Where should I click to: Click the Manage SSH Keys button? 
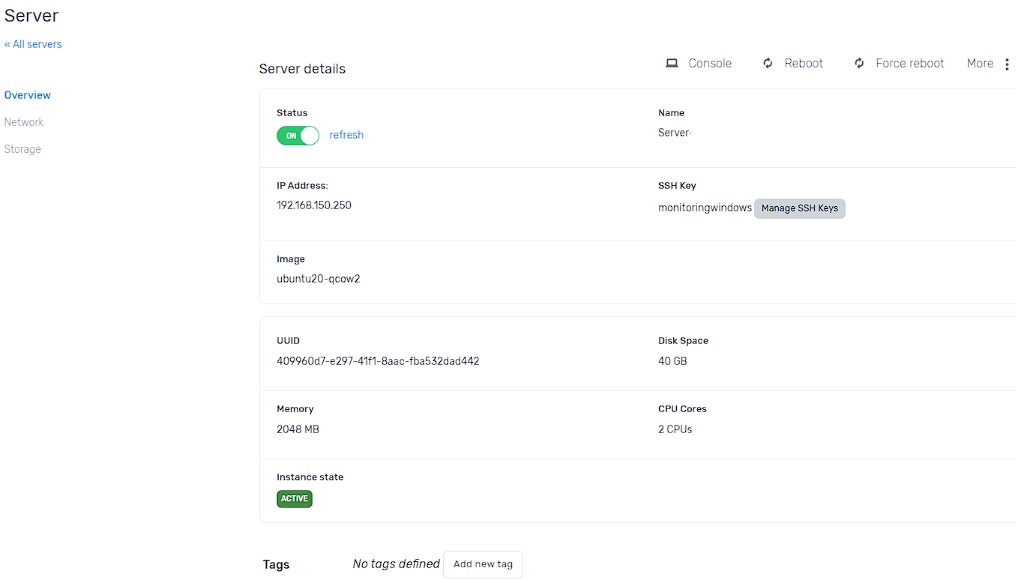800,209
